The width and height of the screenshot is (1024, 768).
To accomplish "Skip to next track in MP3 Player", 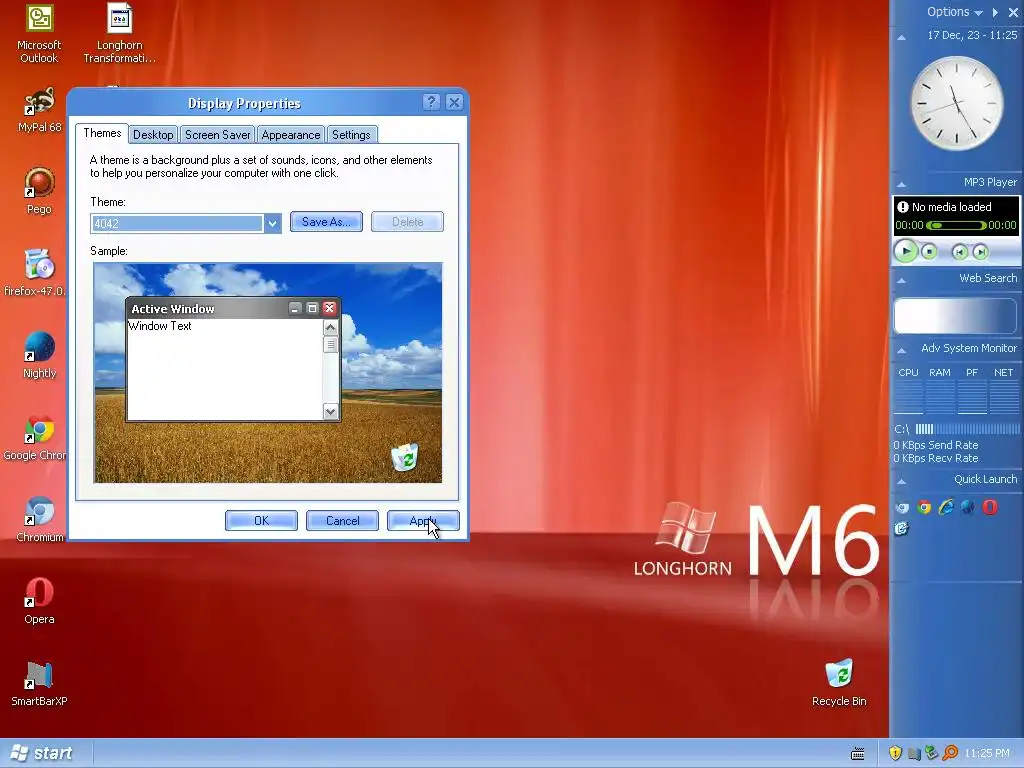I will (980, 252).
